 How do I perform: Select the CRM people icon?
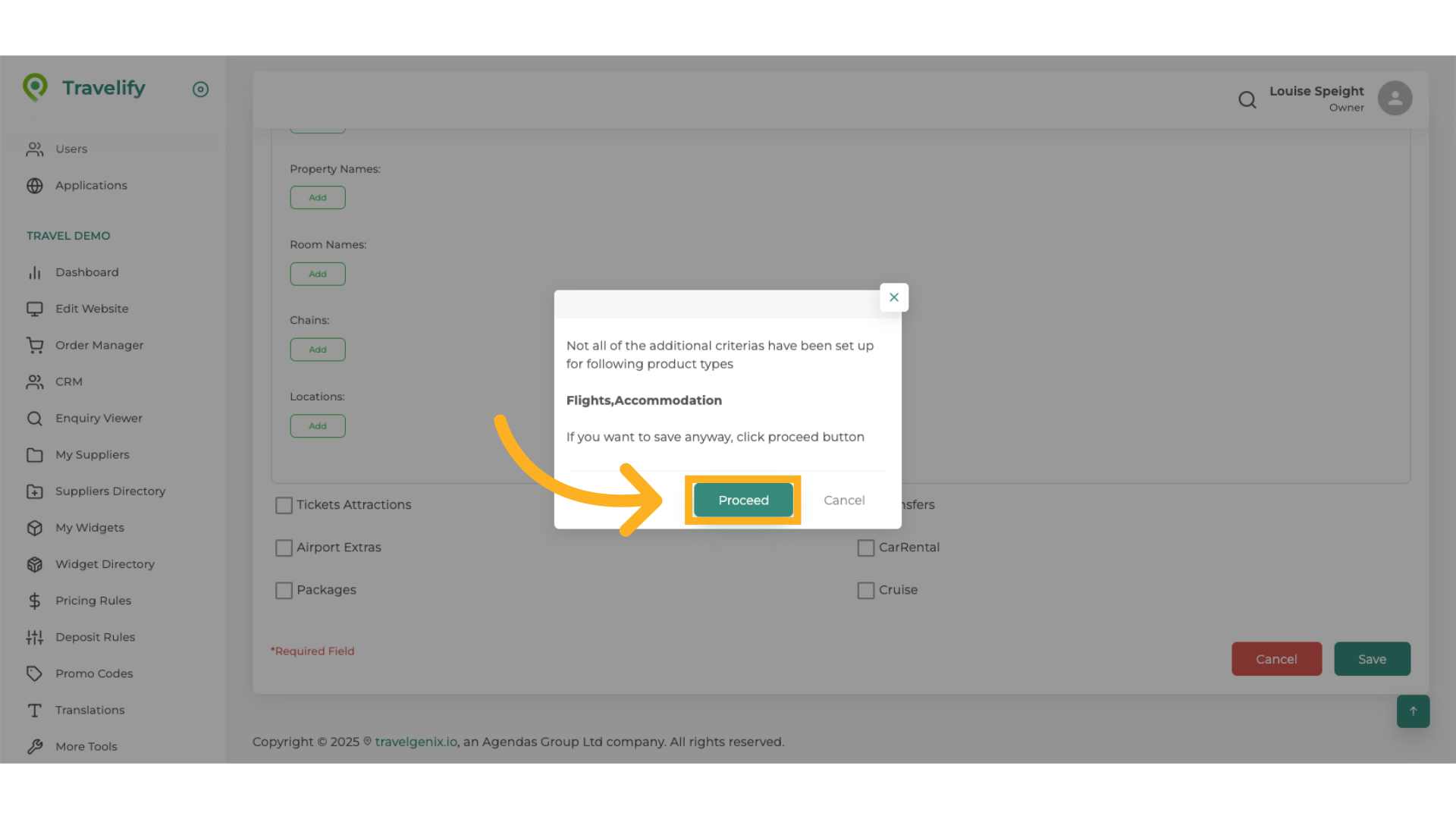[35, 381]
